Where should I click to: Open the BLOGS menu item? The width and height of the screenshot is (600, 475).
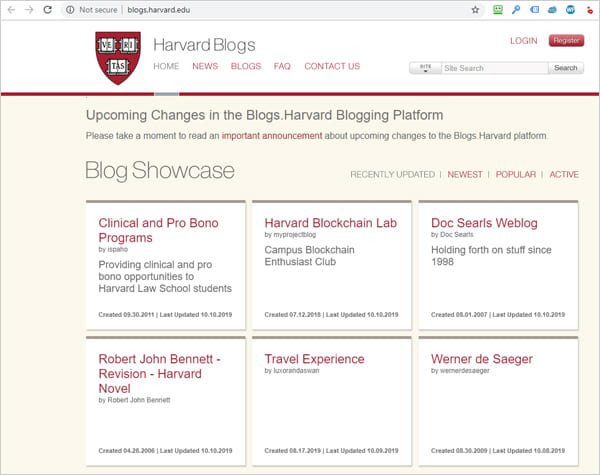[246, 66]
